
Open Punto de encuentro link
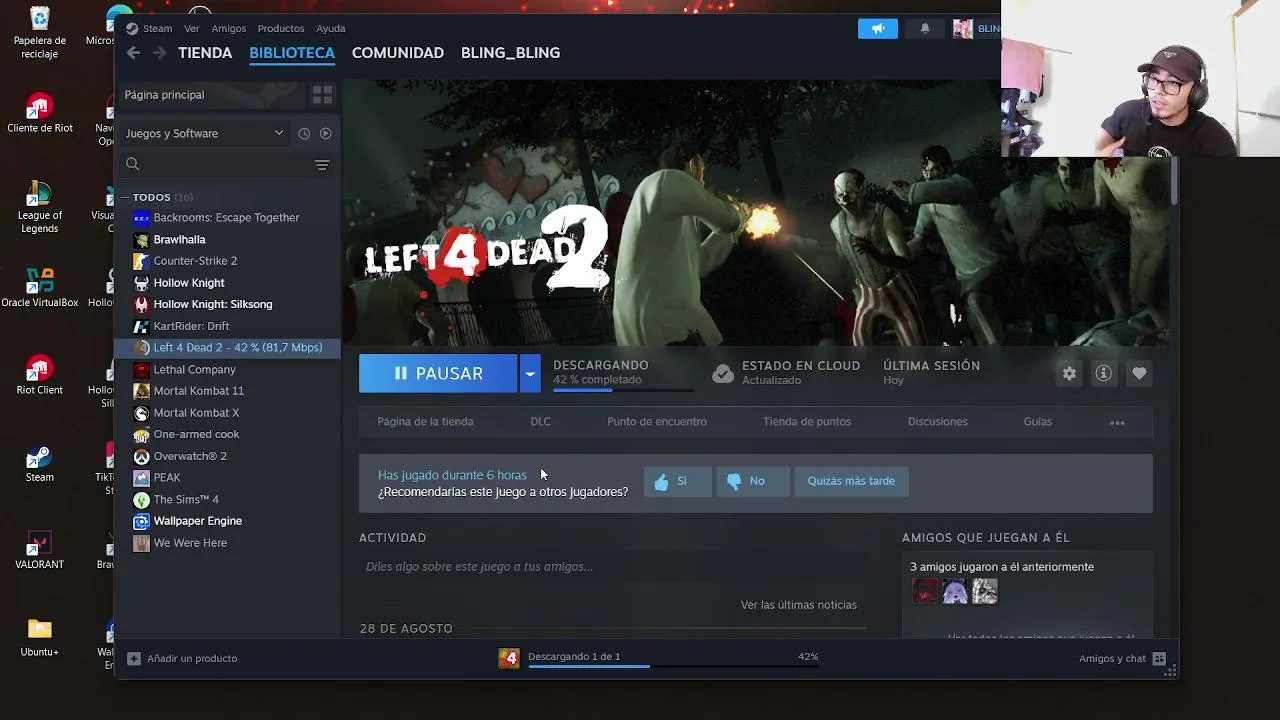pos(657,422)
